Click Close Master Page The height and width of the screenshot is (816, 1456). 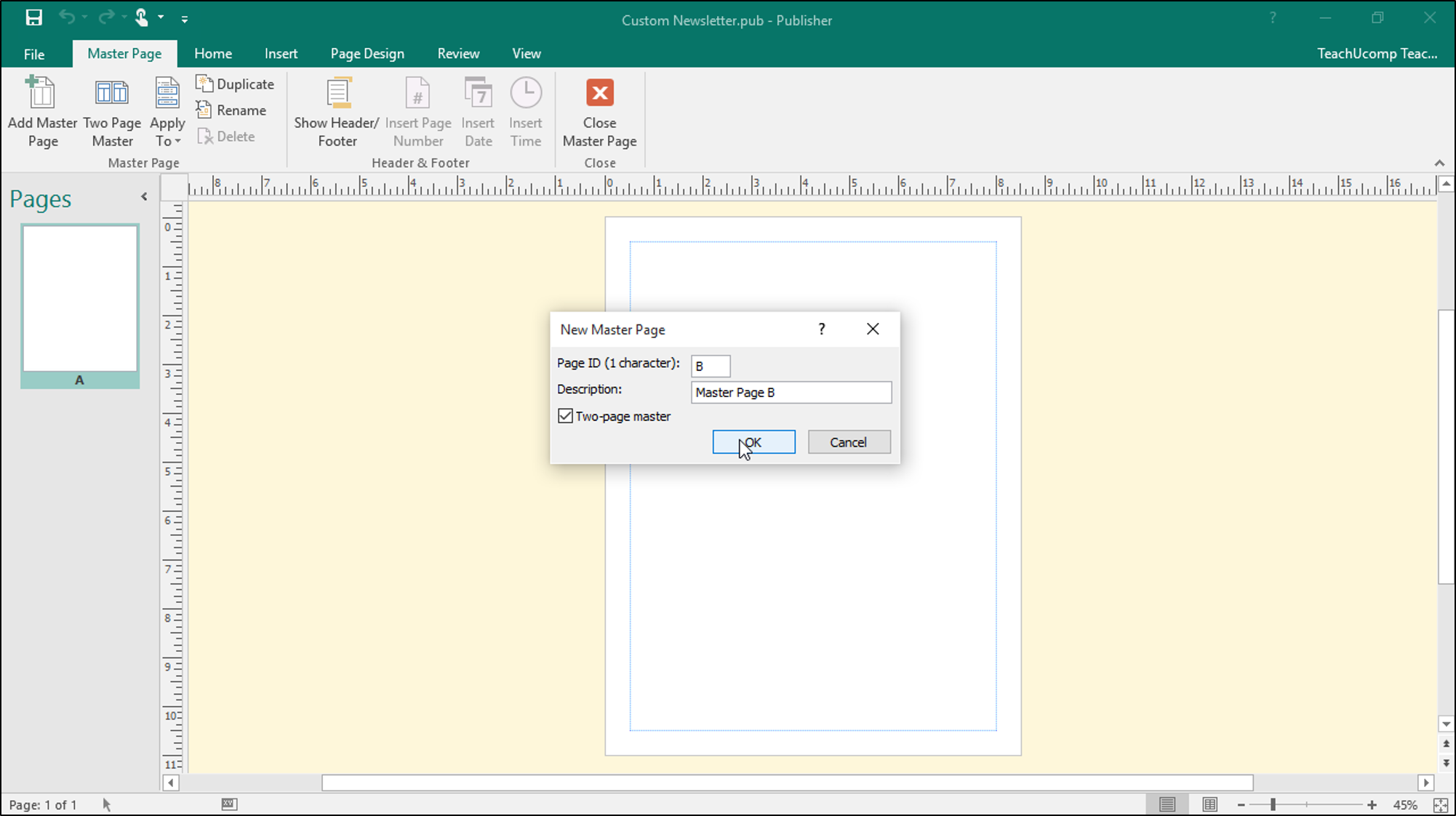599,111
